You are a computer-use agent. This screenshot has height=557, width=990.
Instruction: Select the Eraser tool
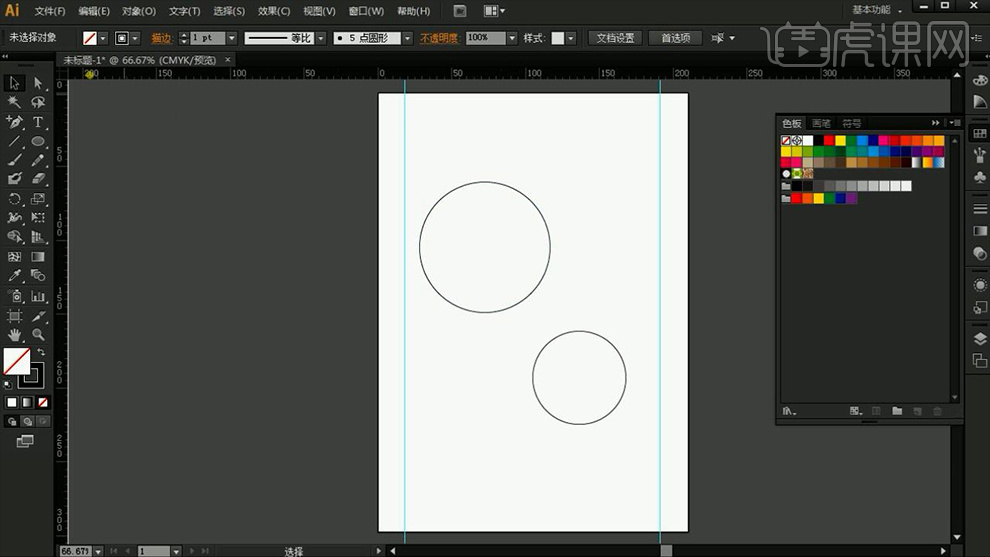pos(38,179)
